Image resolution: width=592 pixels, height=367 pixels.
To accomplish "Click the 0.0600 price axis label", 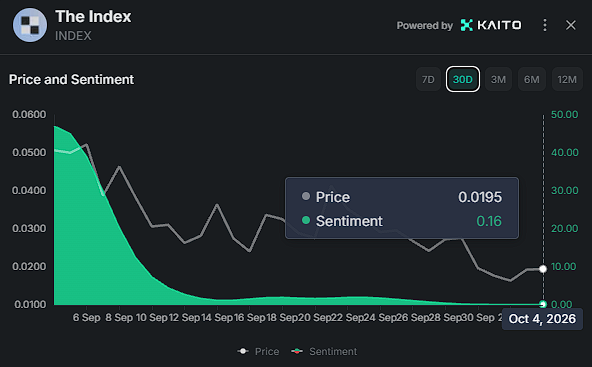I will coord(29,114).
